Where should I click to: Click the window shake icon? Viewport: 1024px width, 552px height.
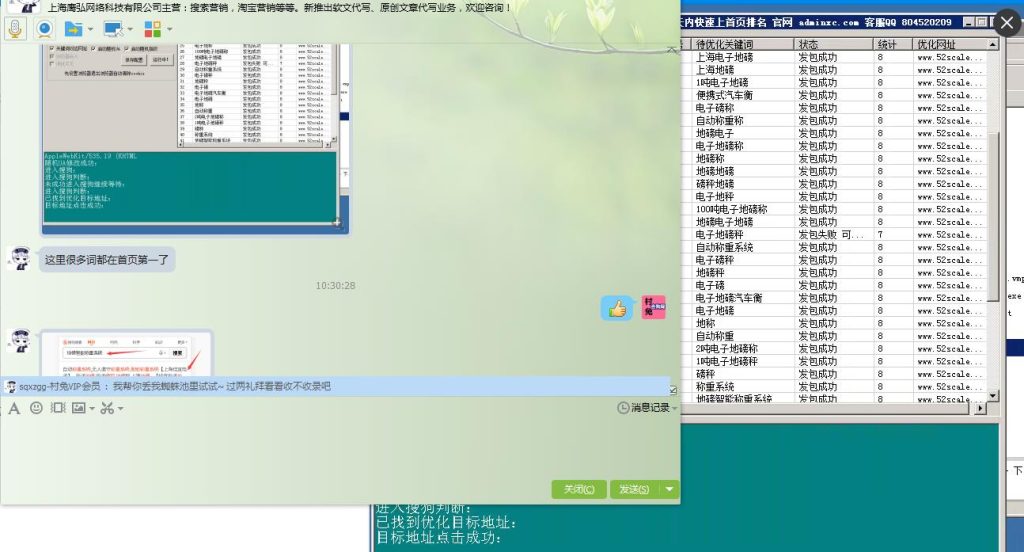pyautogui.click(x=58, y=408)
